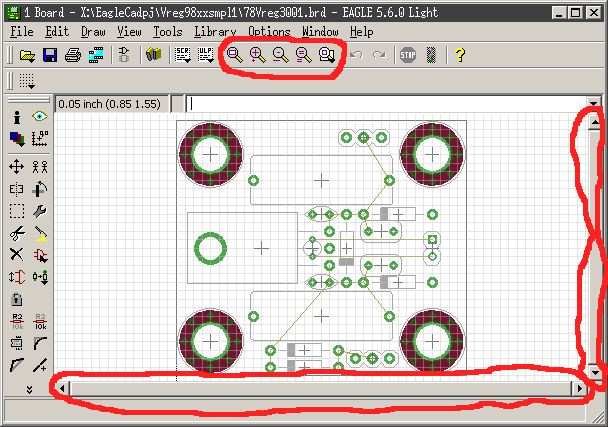Choose the zoom select area tool
608x427 pixels.
(327, 55)
